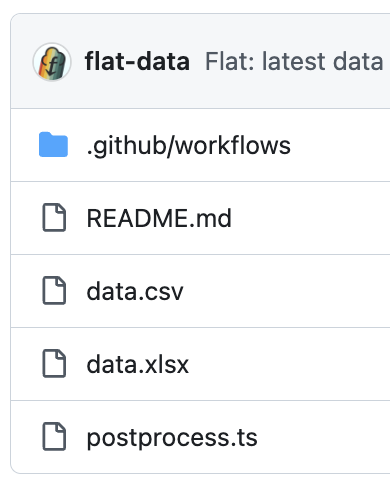The width and height of the screenshot is (390, 478).
Task: Open the 'Flat: latest data' commit message
Action: tap(294, 62)
